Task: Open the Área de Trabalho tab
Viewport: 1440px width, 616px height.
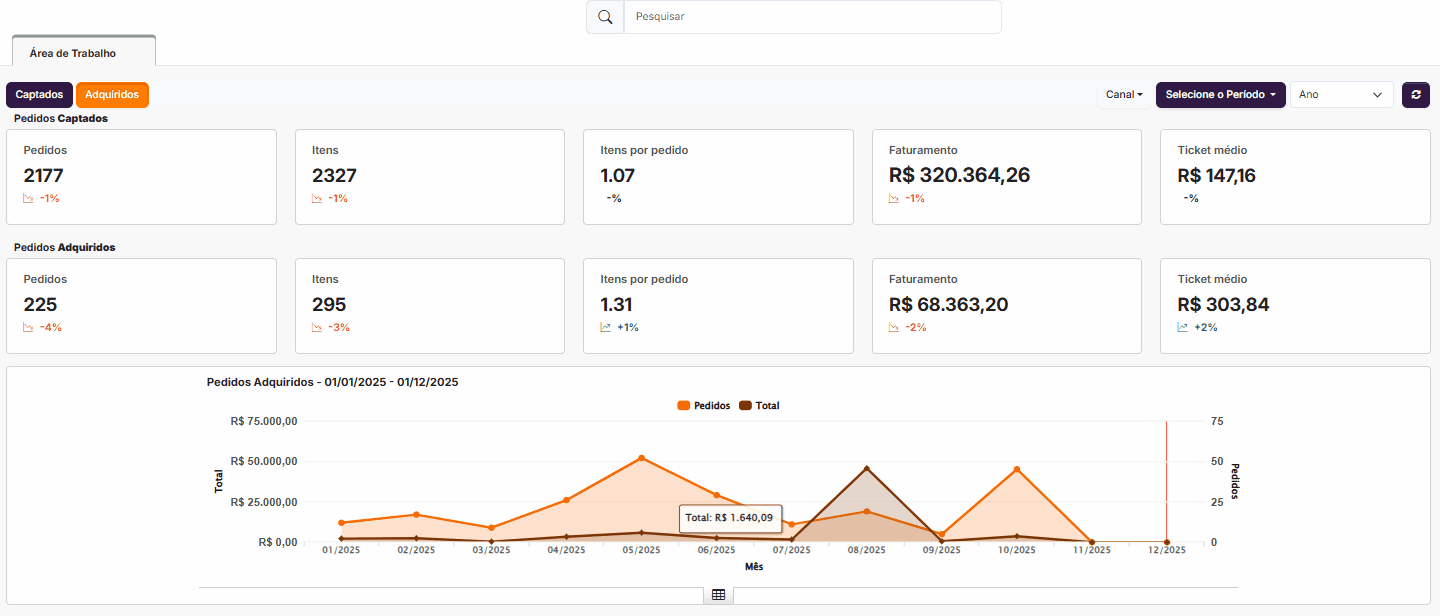Action: click(84, 53)
